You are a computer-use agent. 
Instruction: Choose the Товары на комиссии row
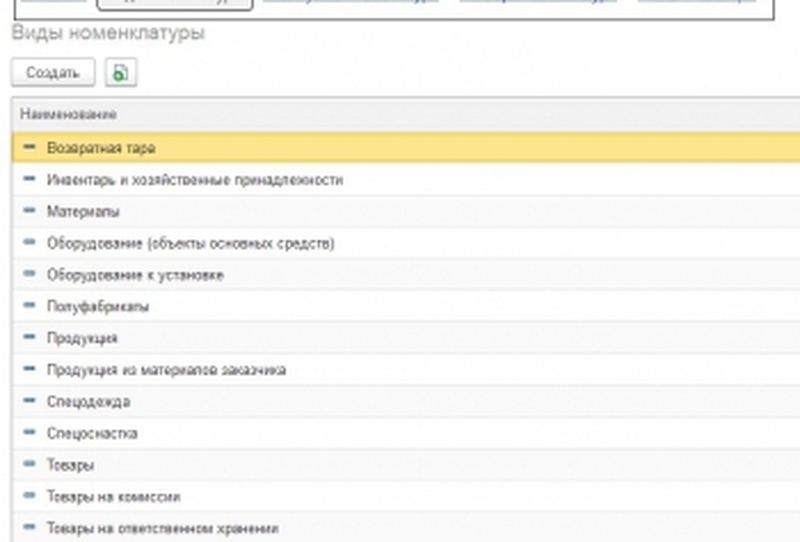tap(113, 497)
